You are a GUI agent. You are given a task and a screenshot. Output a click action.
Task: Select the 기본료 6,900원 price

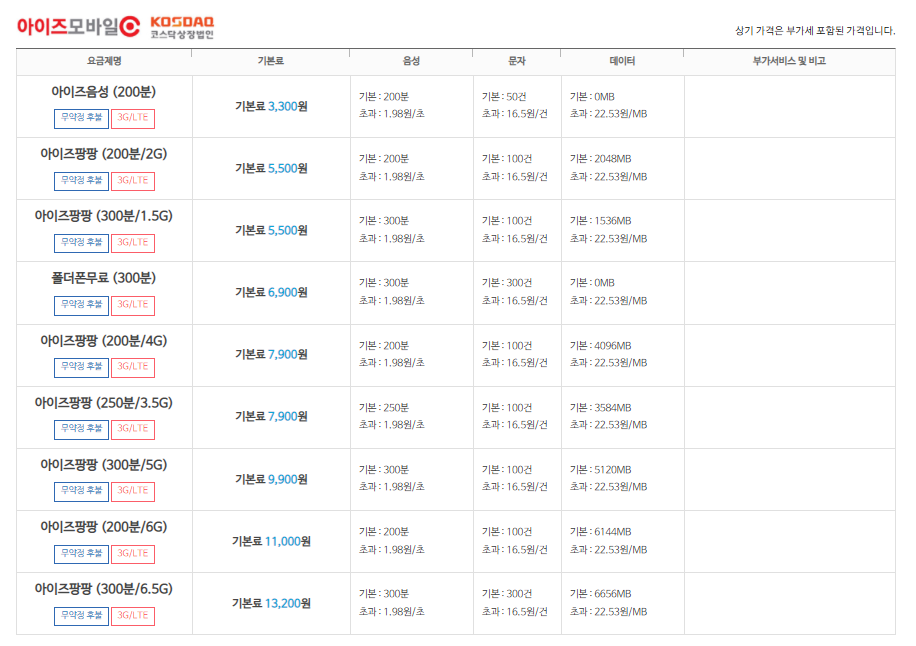[x=271, y=292]
